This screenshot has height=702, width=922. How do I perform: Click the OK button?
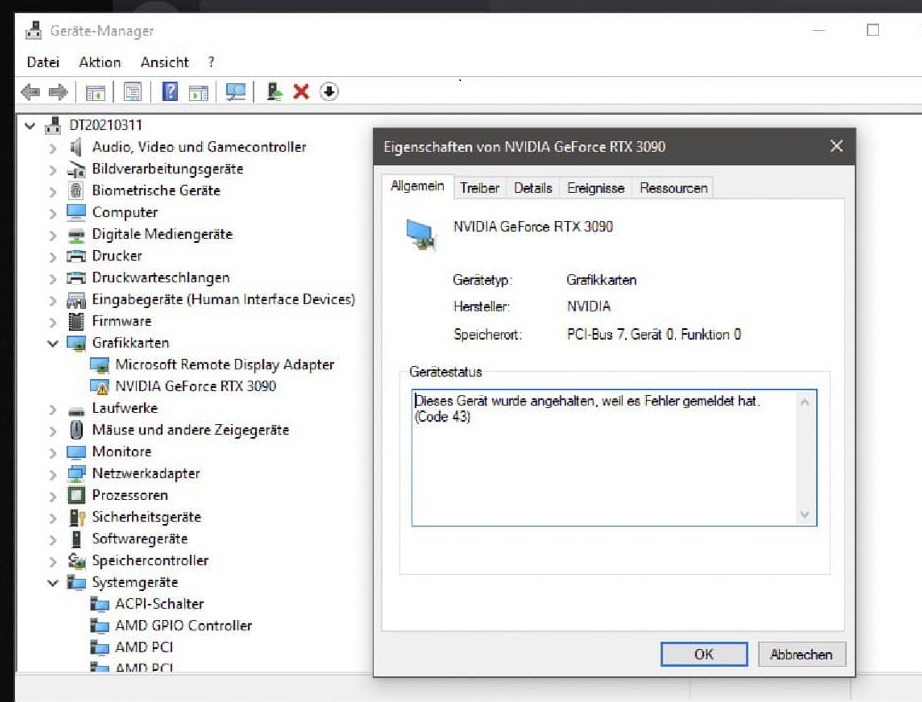[704, 654]
